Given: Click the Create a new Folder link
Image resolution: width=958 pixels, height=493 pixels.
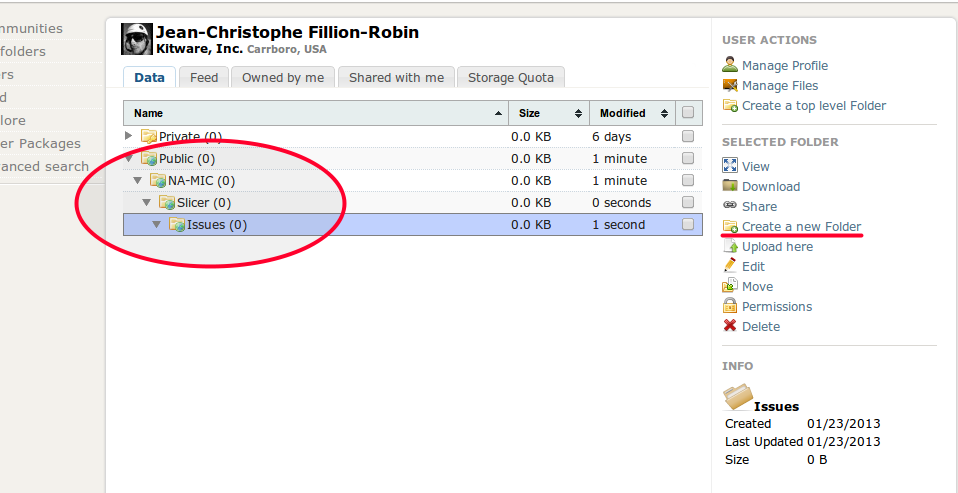Looking at the screenshot, I should [x=801, y=227].
